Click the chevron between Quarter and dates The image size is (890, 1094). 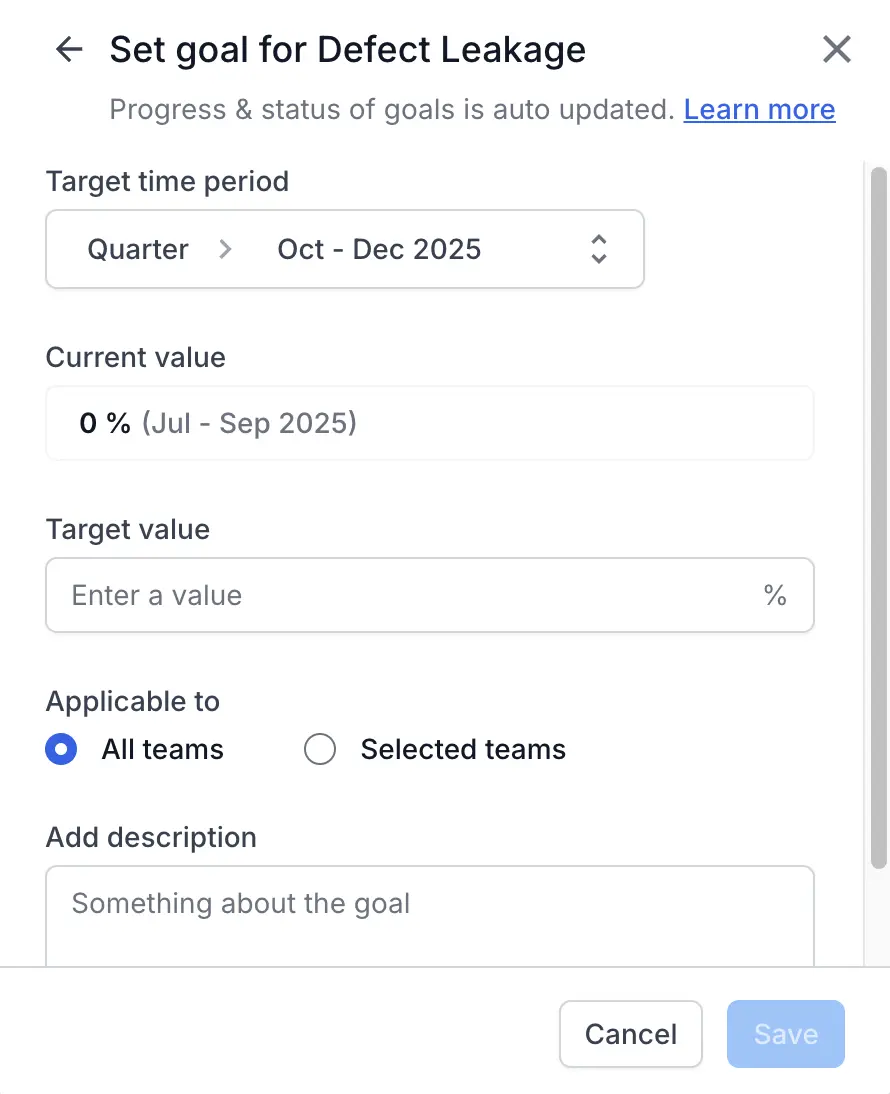point(226,249)
